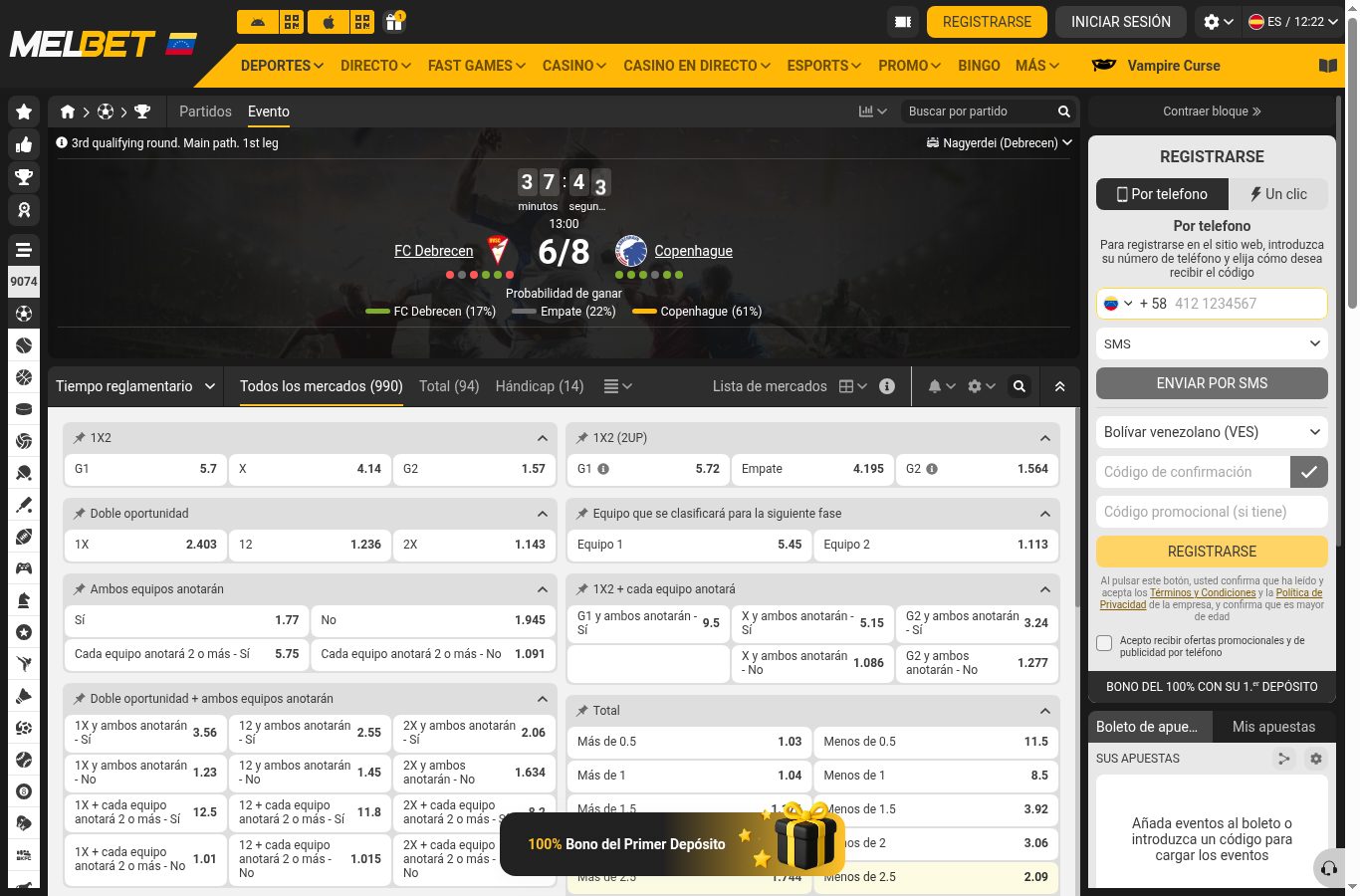
Task: Open the phone country code flag dropdown
Action: [x=1118, y=304]
